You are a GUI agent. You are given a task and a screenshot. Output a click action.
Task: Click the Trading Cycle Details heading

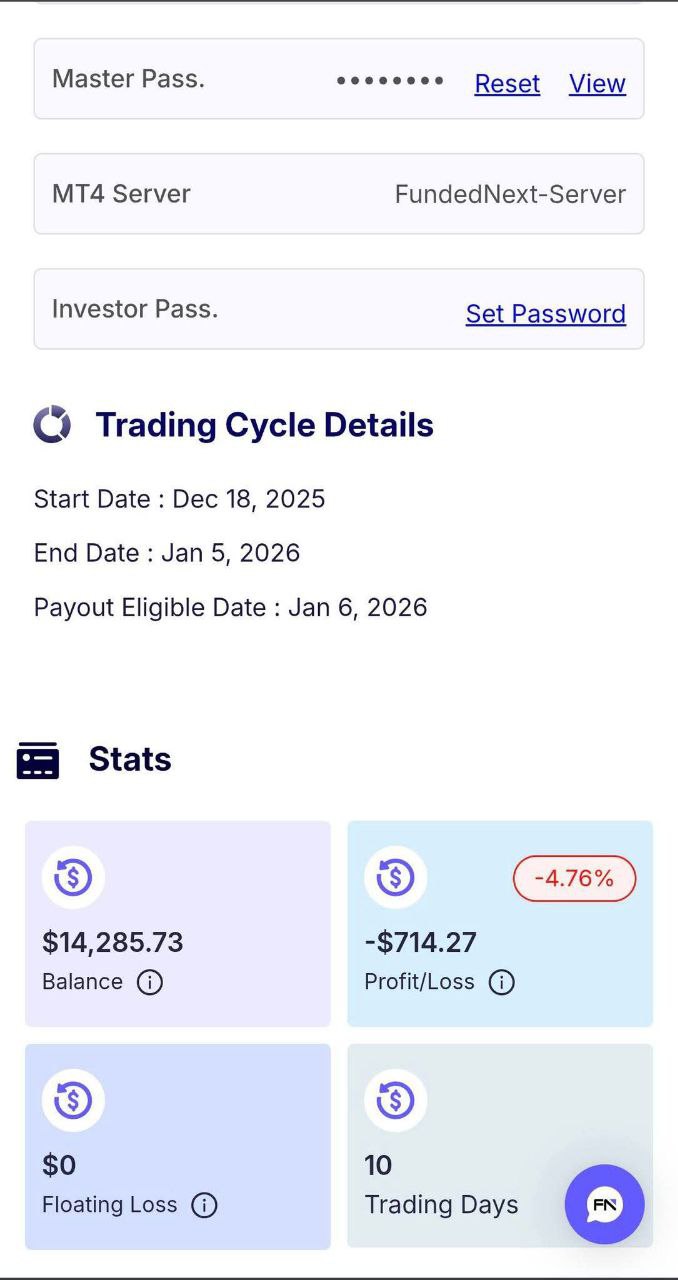click(x=264, y=425)
